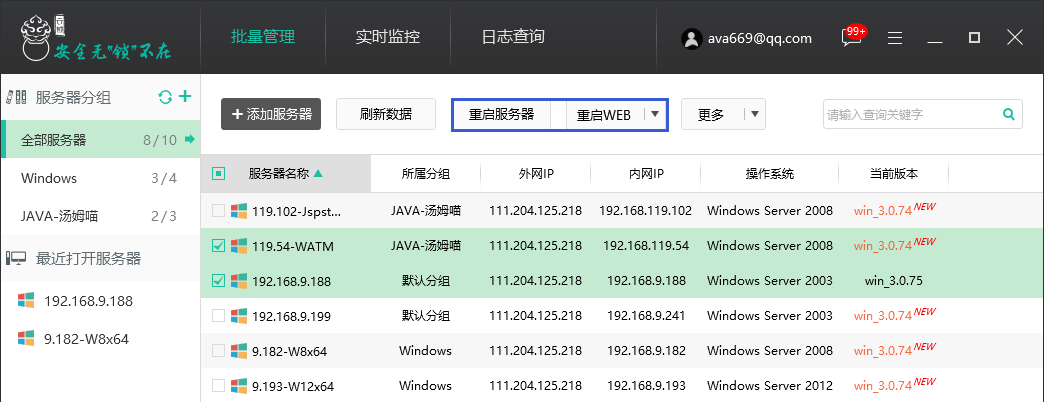Sort by 服务器名称 column header
This screenshot has height=402, width=1044.
285,174
